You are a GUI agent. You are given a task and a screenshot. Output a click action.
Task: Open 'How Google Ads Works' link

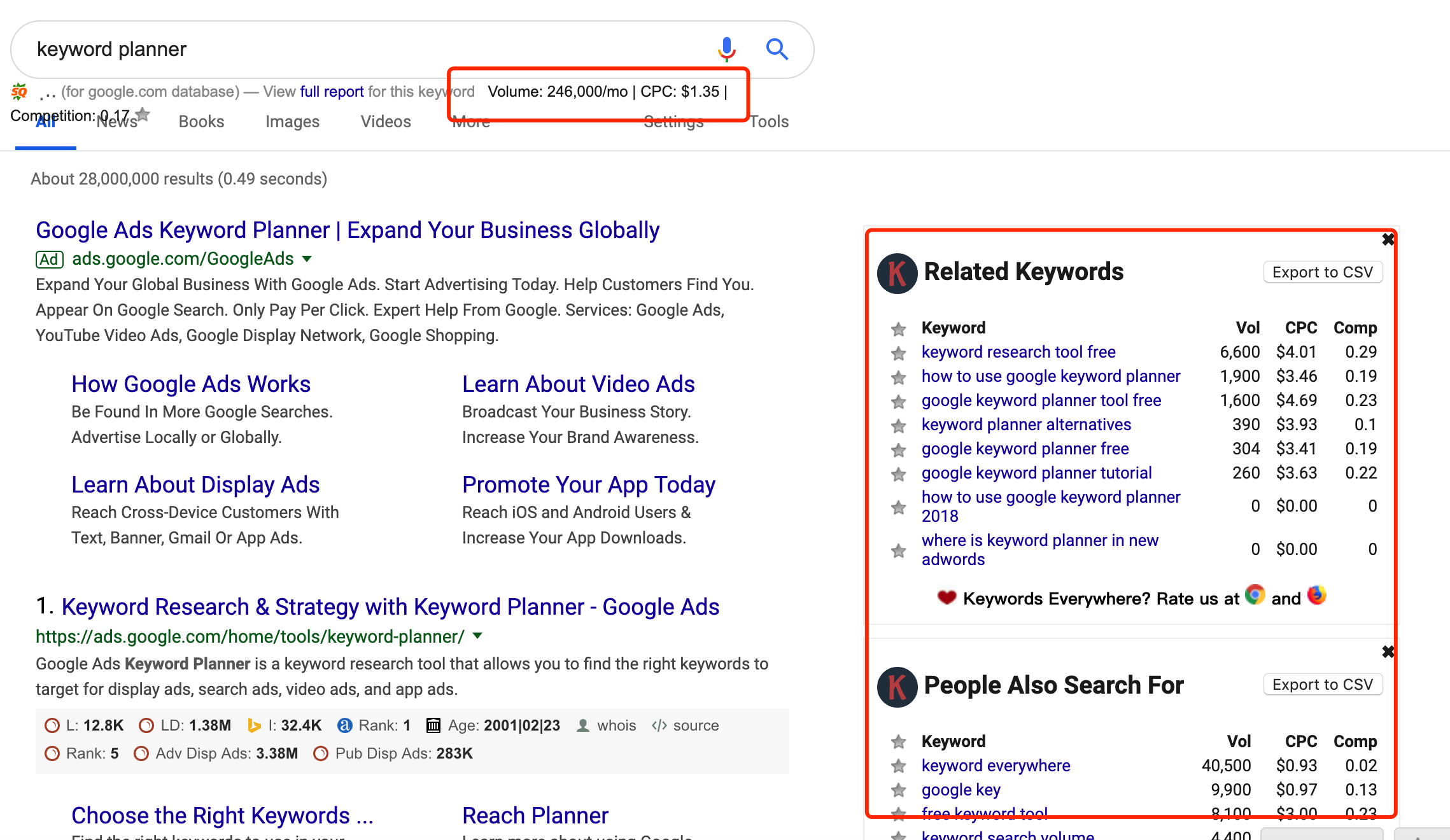click(191, 384)
